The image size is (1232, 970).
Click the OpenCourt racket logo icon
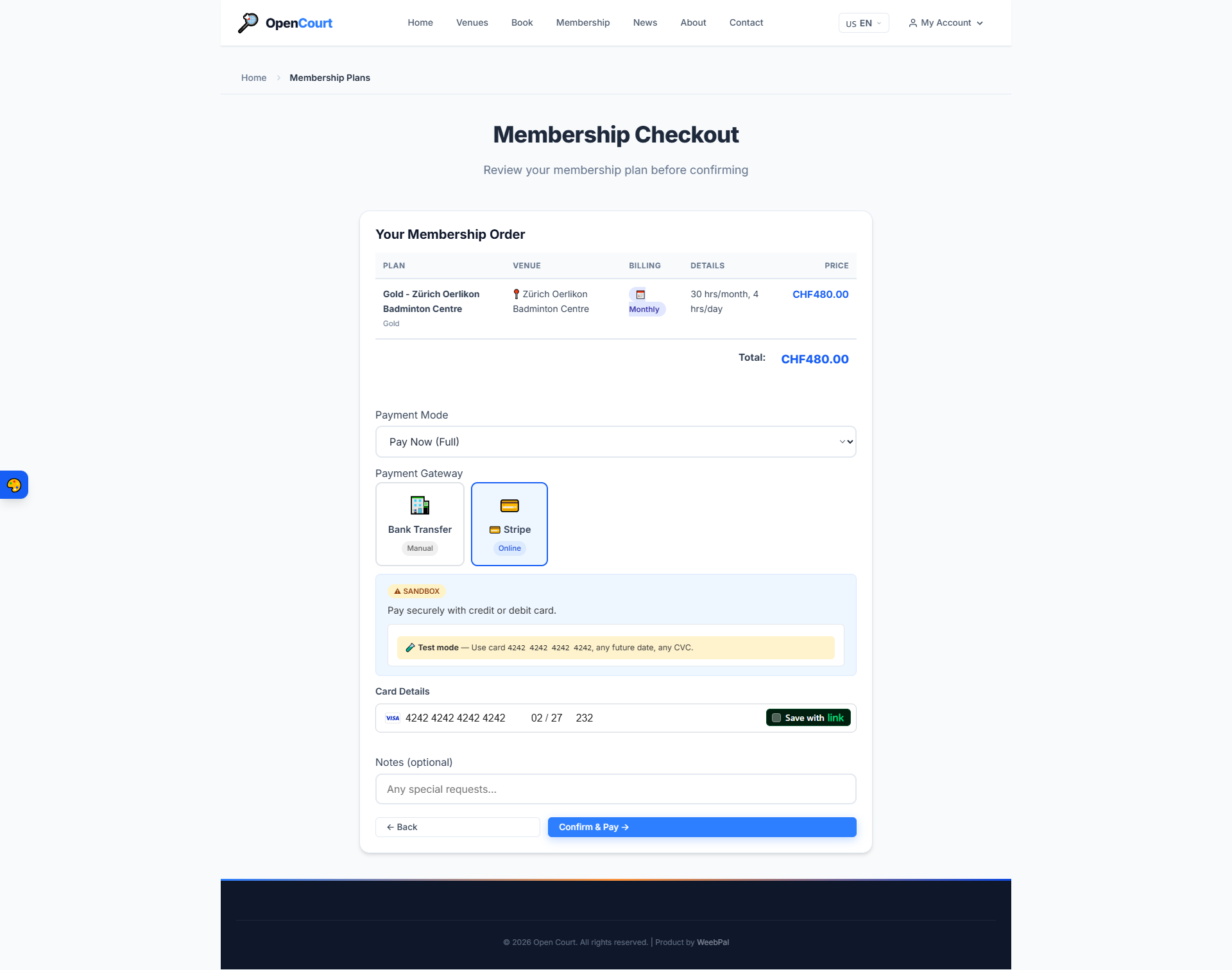(x=248, y=23)
